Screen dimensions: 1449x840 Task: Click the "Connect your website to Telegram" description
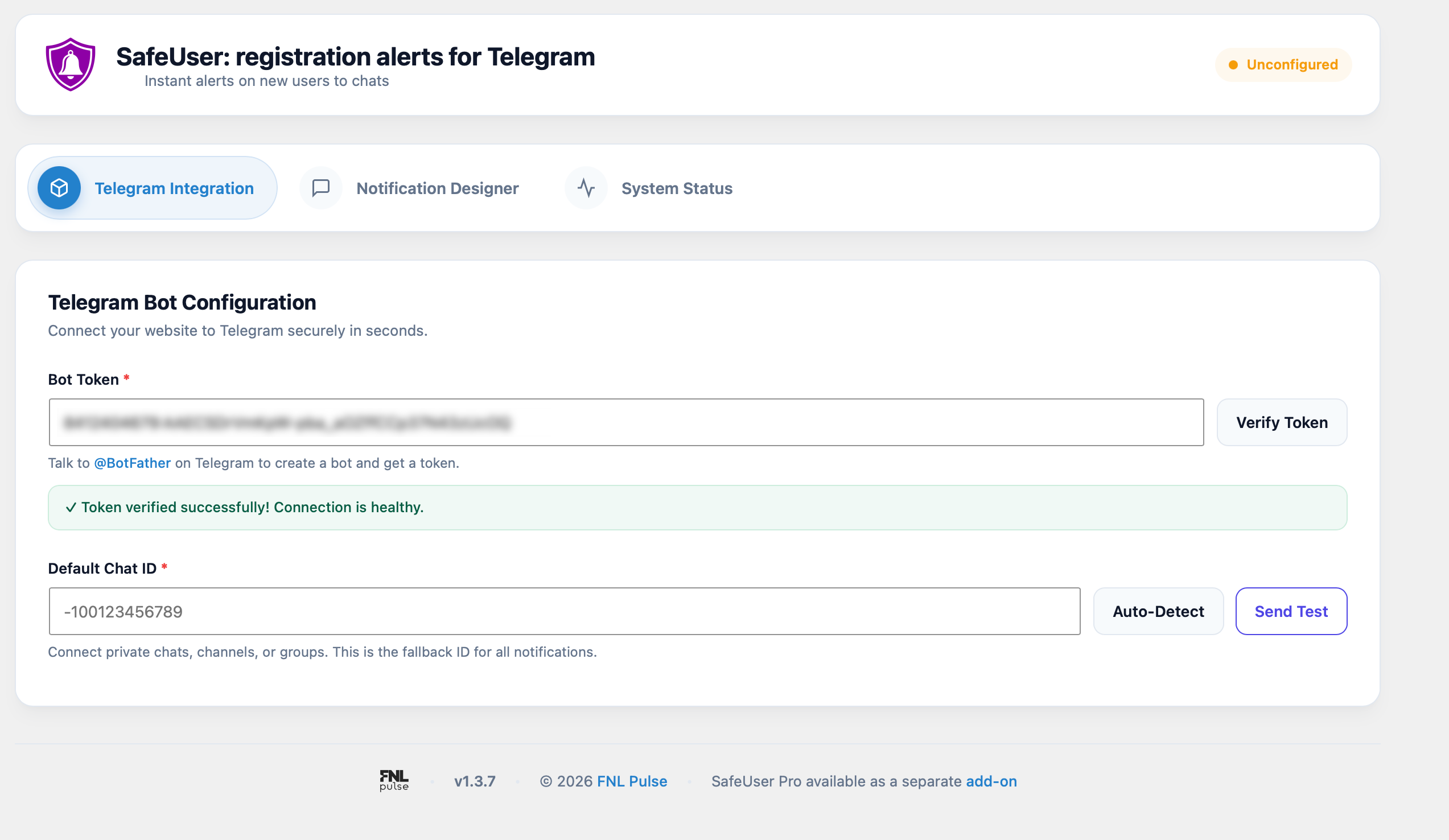pos(237,331)
